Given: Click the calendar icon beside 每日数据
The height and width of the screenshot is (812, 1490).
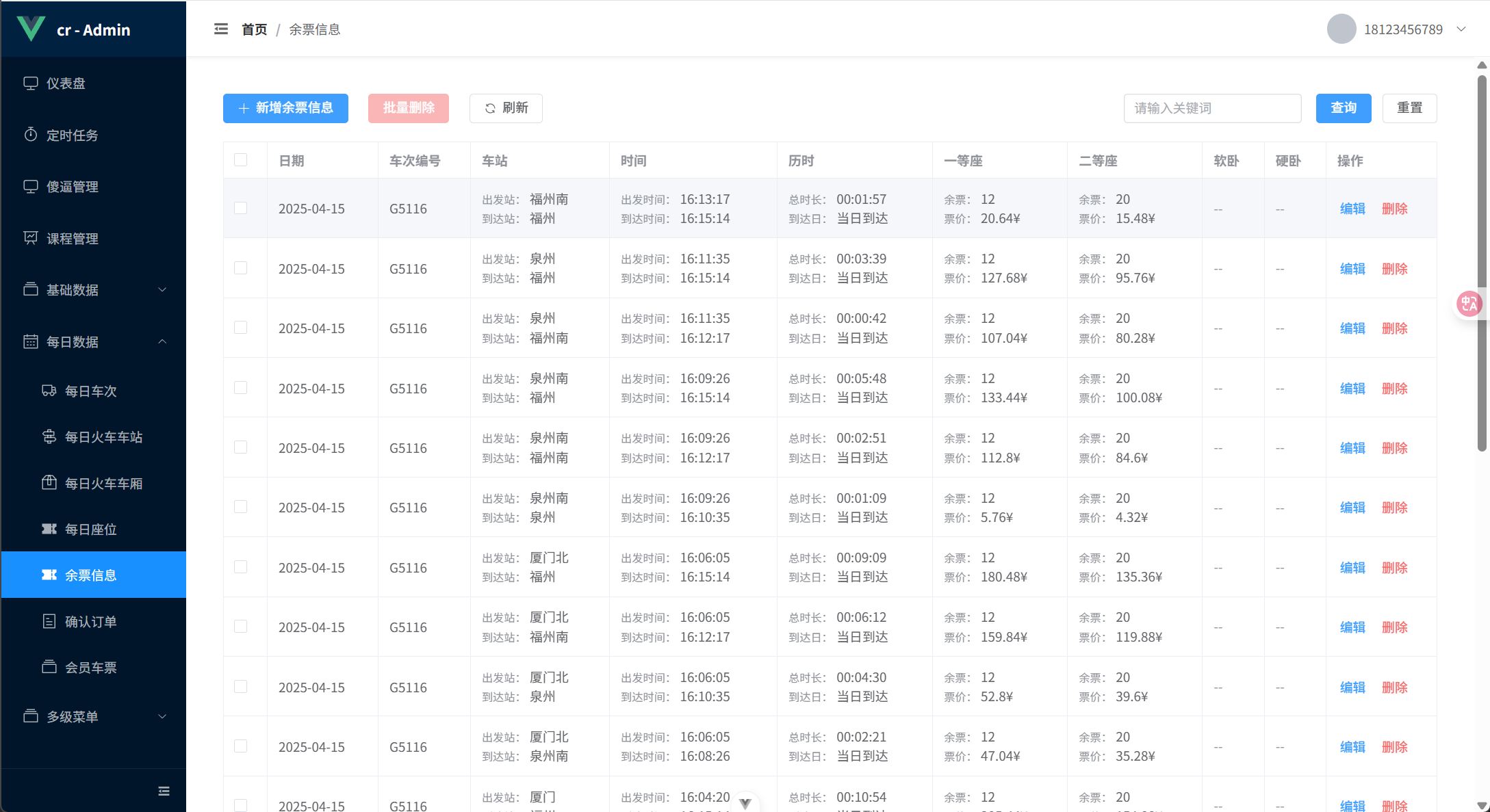Looking at the screenshot, I should pyautogui.click(x=31, y=341).
